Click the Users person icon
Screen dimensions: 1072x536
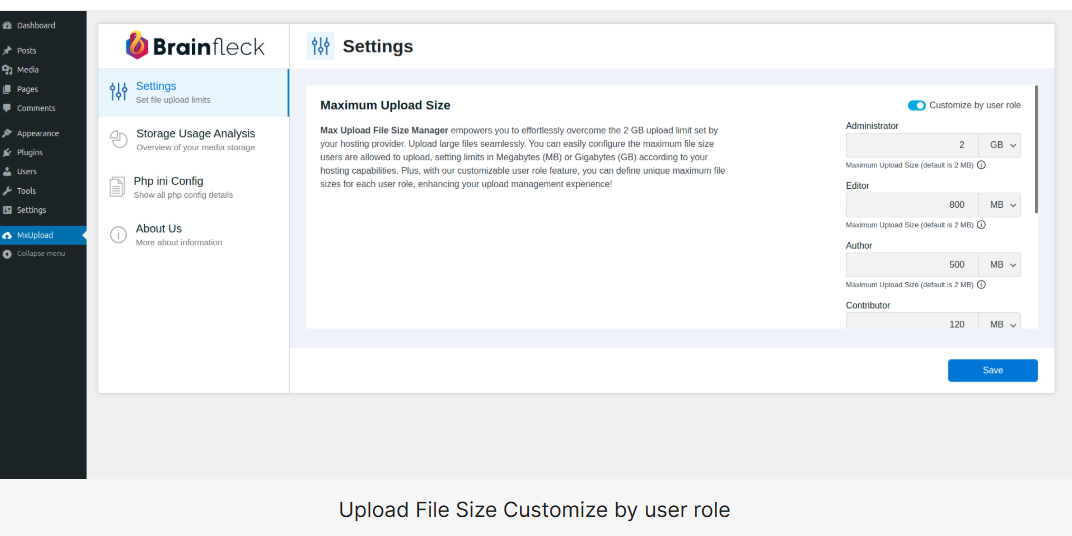(7, 172)
